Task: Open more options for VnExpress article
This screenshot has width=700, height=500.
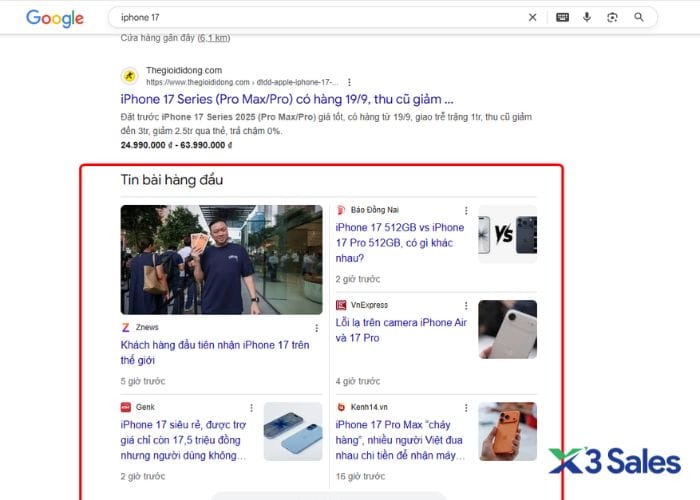Action: pos(466,305)
